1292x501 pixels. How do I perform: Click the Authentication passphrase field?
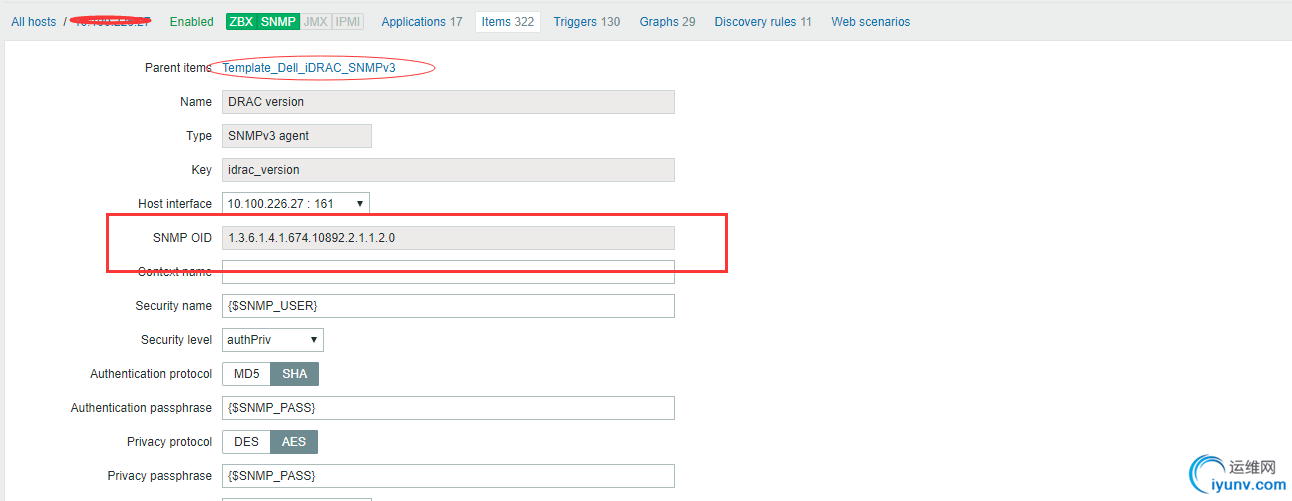[x=448, y=408]
